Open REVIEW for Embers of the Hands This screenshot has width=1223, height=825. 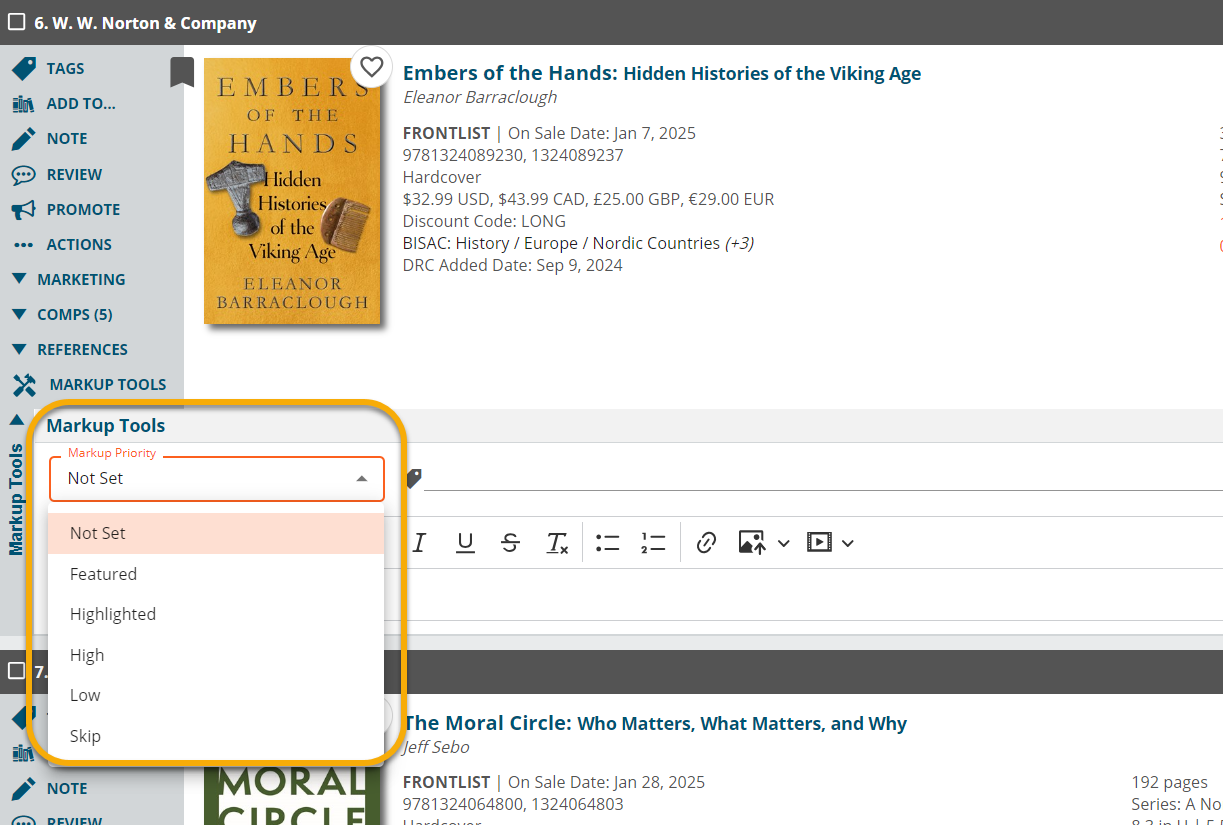[57, 175]
